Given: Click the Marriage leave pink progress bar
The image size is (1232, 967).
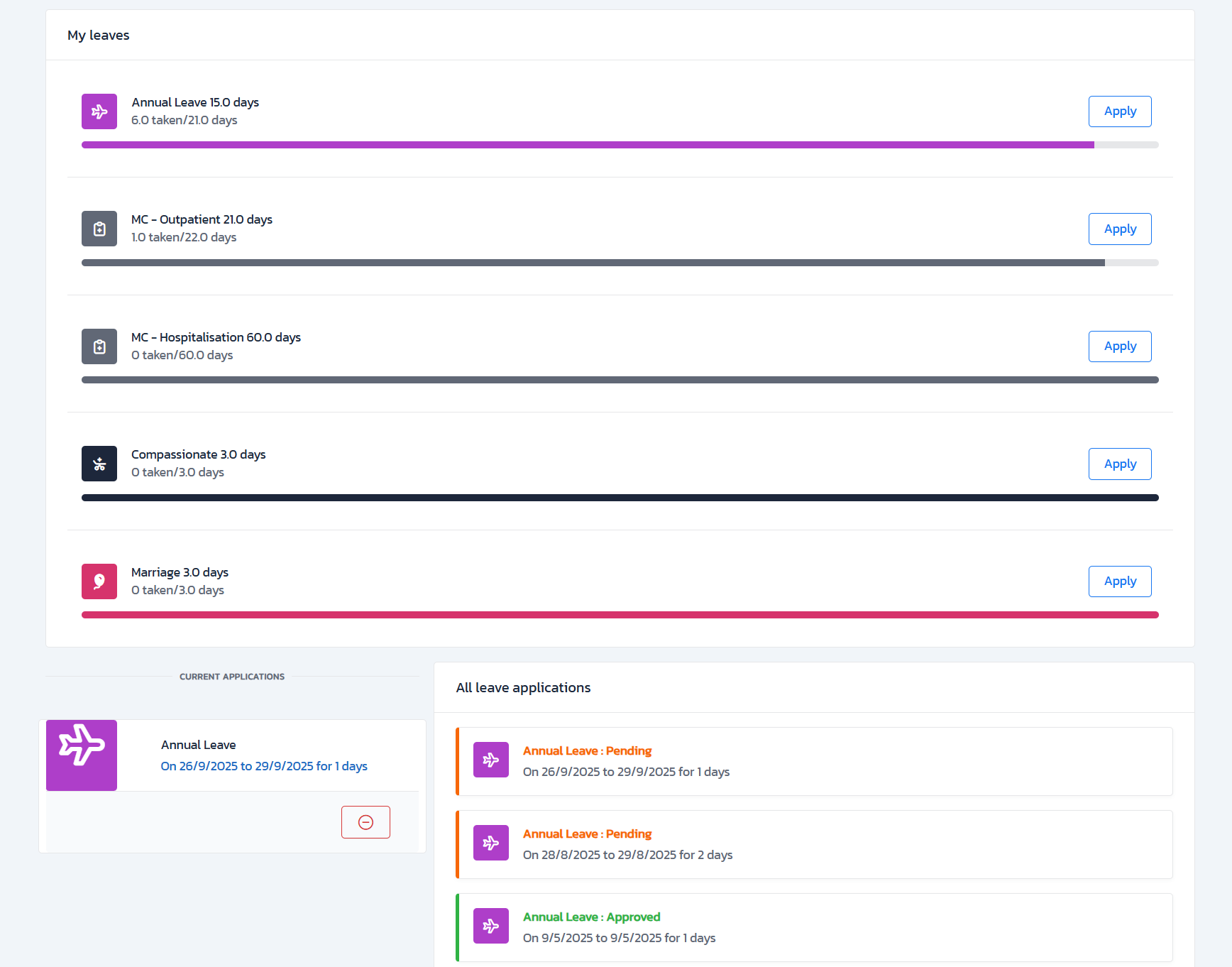Looking at the screenshot, I should coord(620,615).
